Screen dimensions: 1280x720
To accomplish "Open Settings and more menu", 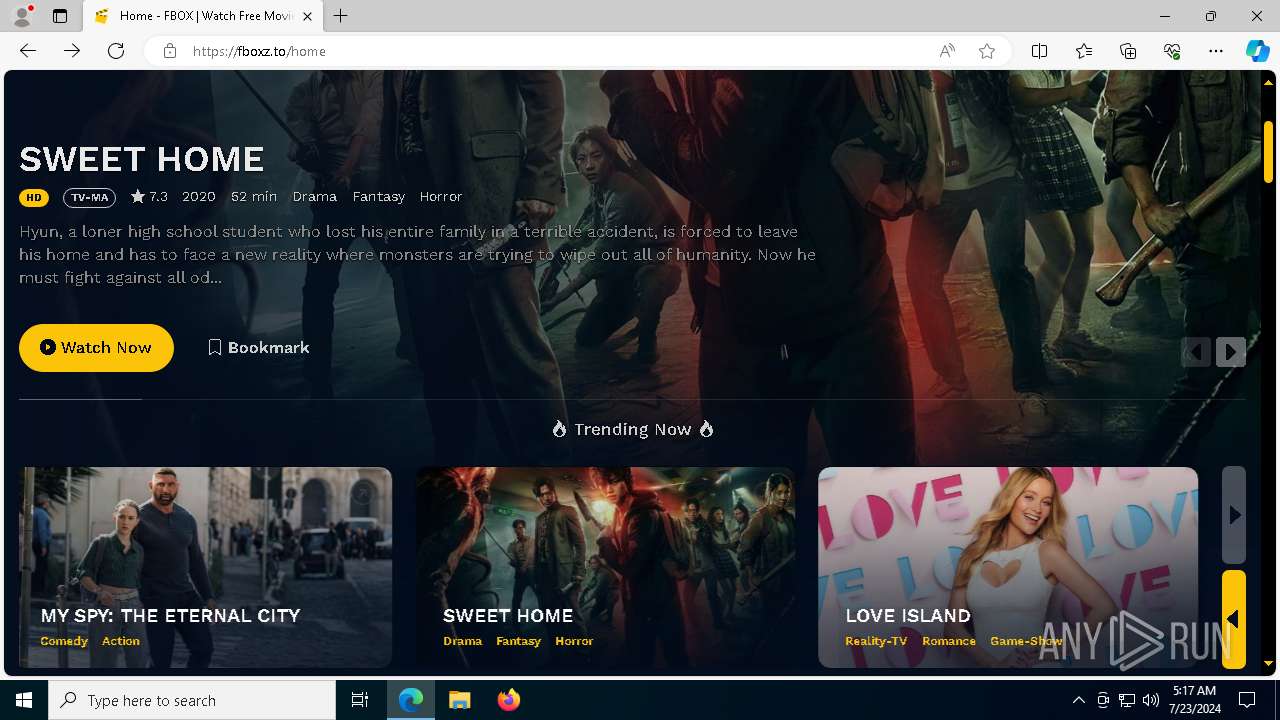I will [x=1216, y=51].
